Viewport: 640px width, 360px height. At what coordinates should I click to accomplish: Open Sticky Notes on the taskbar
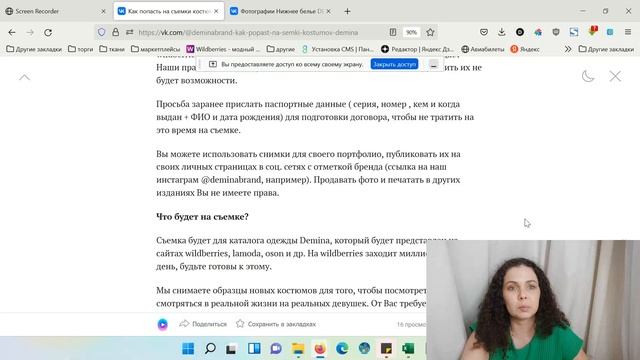pos(386,349)
